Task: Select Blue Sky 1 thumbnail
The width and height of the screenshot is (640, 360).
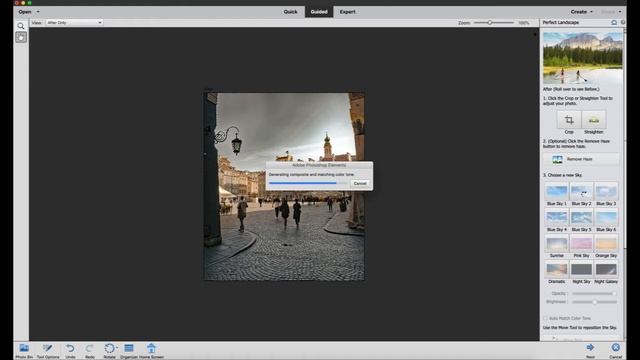Action: pos(557,192)
